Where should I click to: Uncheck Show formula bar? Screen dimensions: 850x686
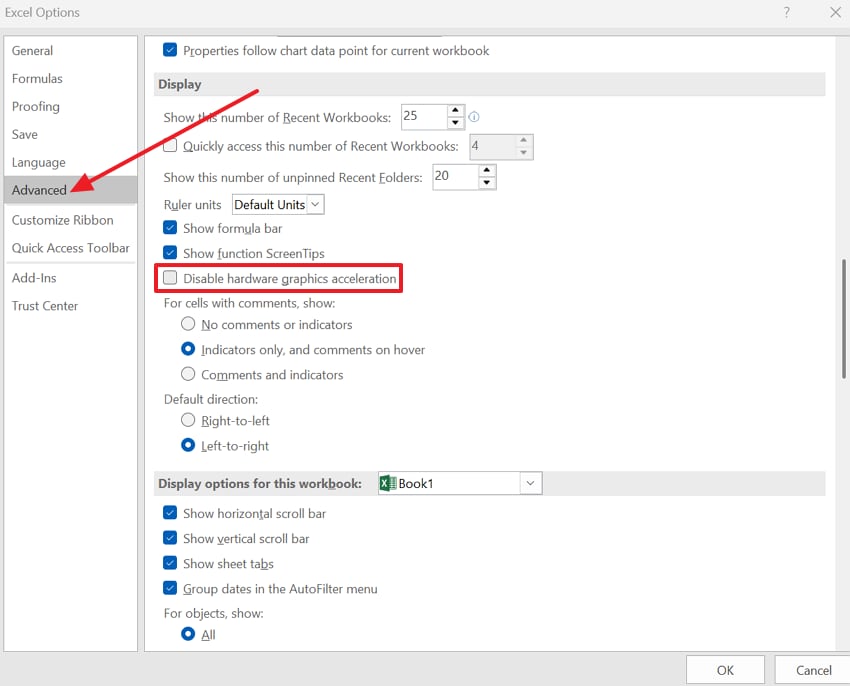(170, 227)
